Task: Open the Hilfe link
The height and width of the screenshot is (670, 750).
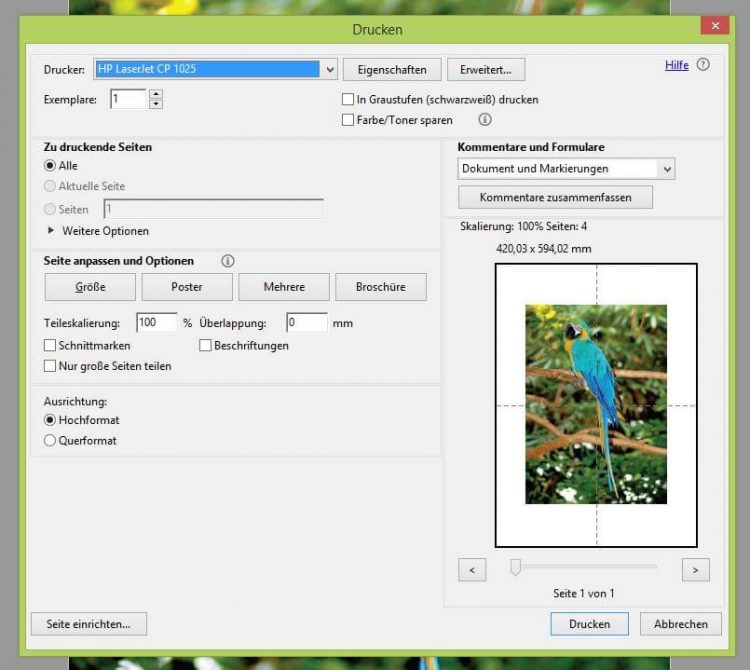Action: 676,65
